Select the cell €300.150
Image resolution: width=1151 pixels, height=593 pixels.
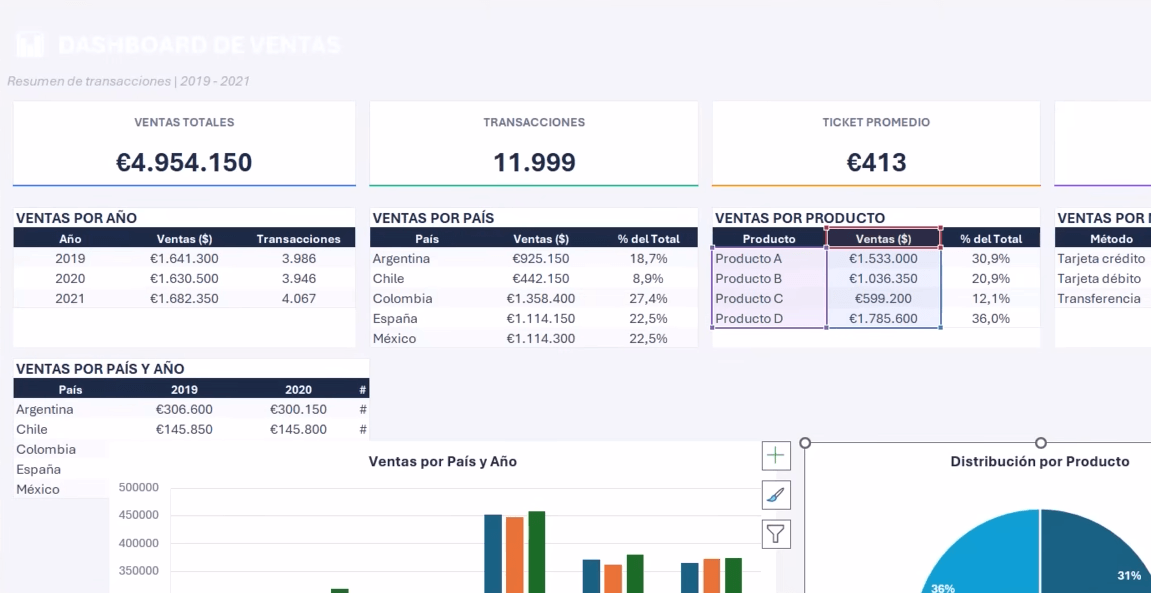[298, 410]
